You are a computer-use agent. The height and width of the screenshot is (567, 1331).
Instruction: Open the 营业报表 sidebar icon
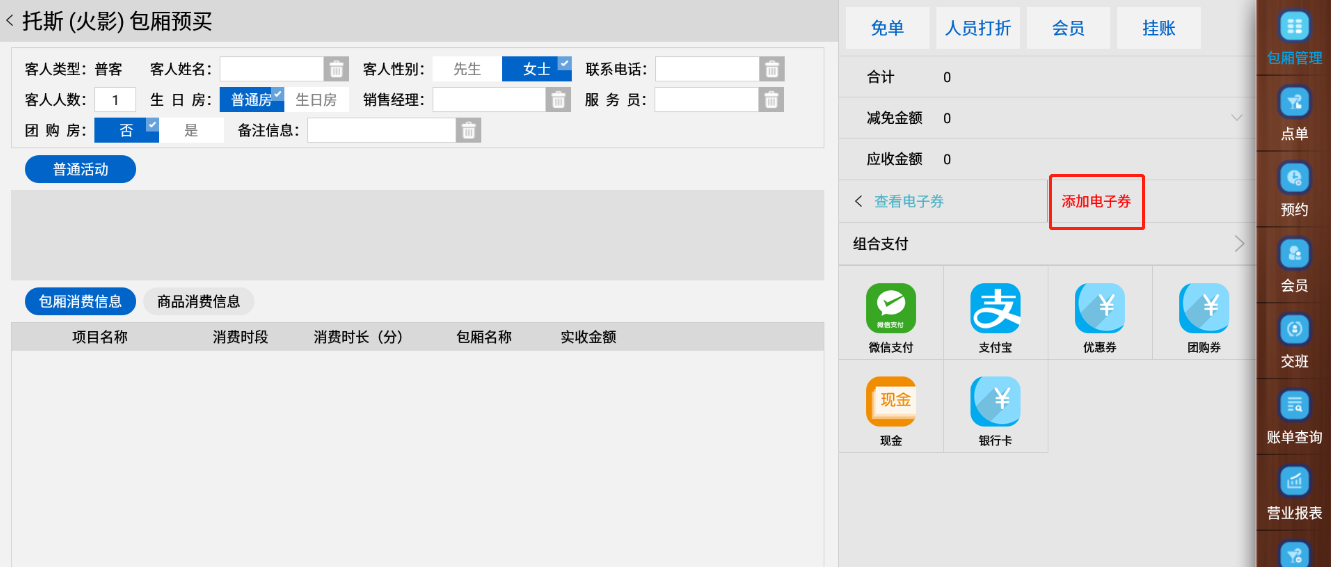1294,481
